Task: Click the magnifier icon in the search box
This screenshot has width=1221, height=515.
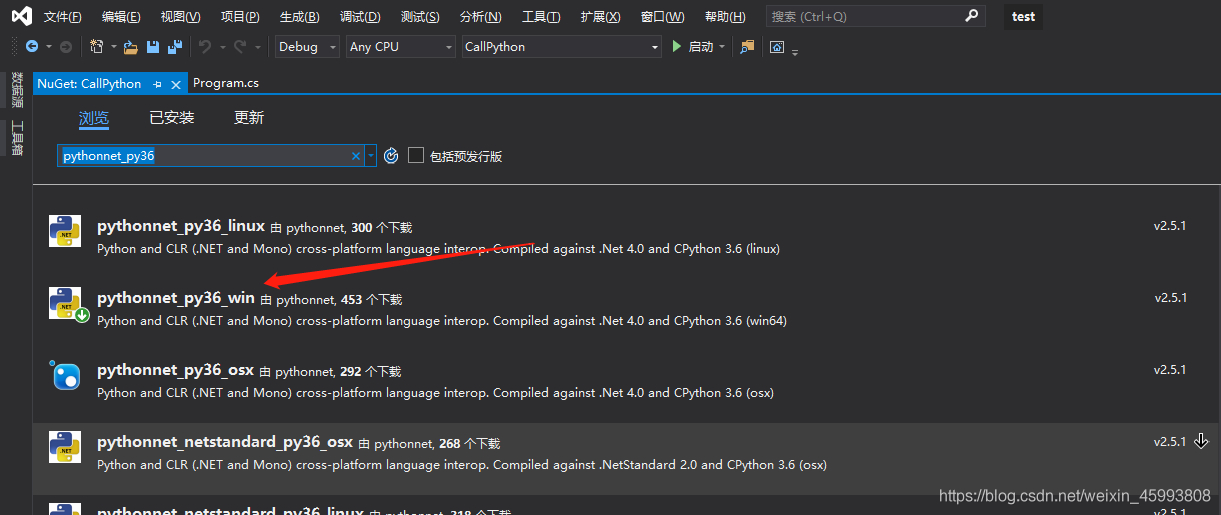Action: (971, 16)
